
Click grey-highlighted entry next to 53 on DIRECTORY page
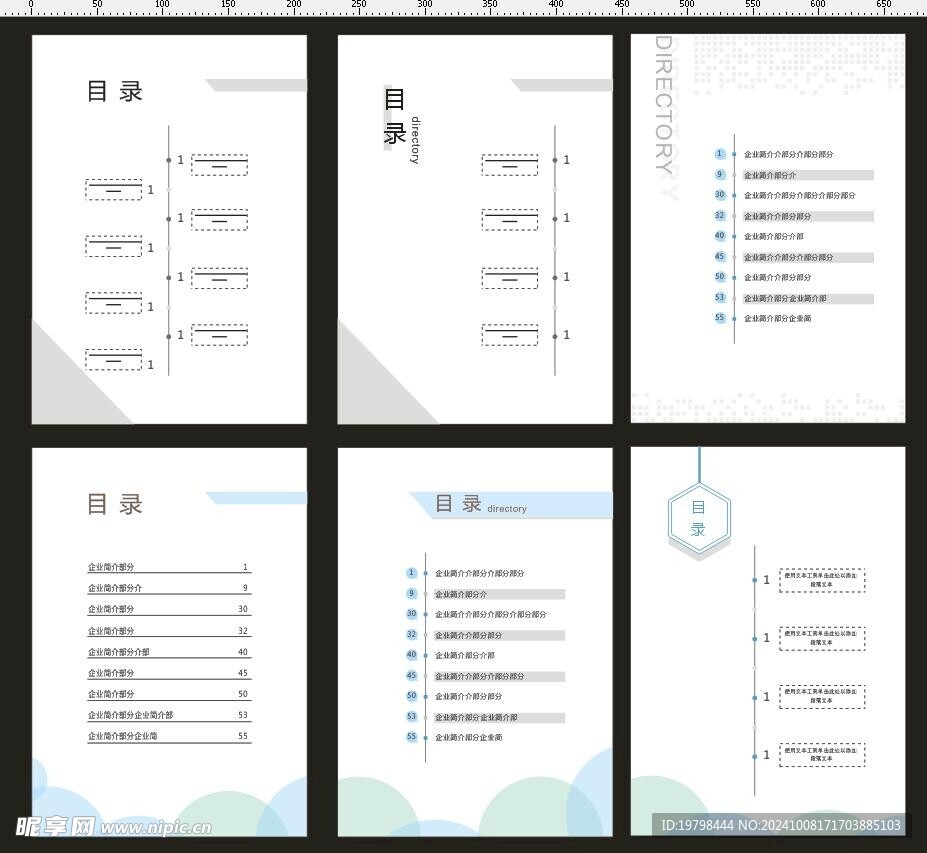(x=808, y=299)
